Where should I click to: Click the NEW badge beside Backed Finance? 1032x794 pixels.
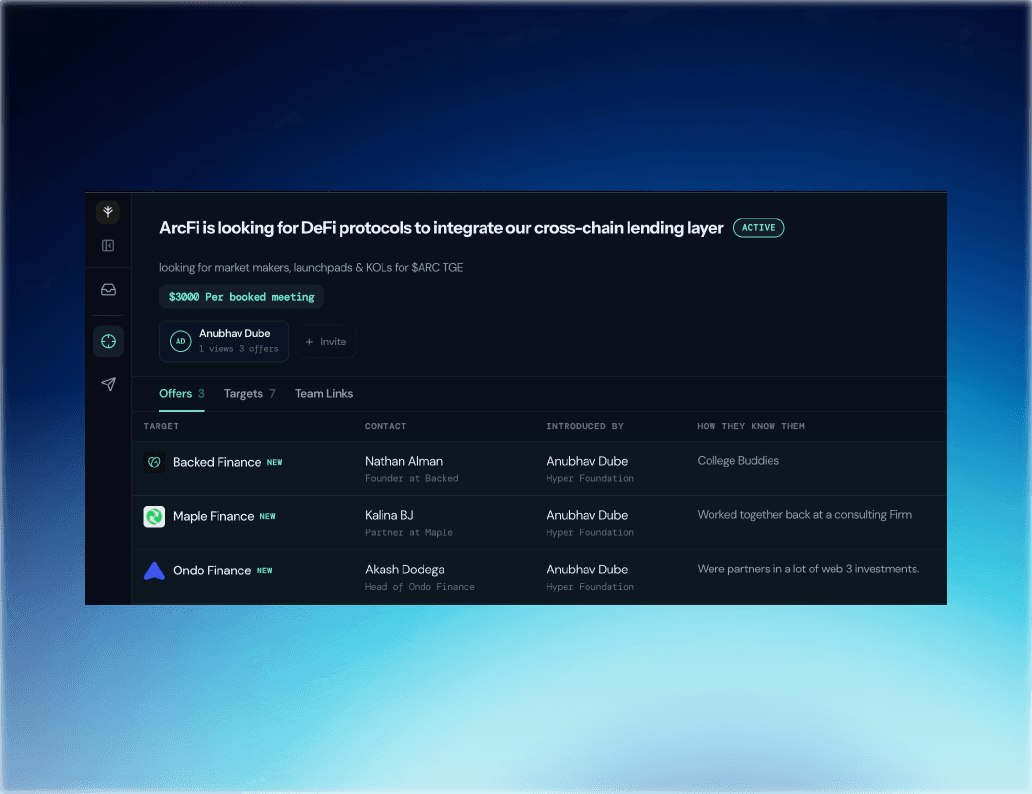(274, 463)
